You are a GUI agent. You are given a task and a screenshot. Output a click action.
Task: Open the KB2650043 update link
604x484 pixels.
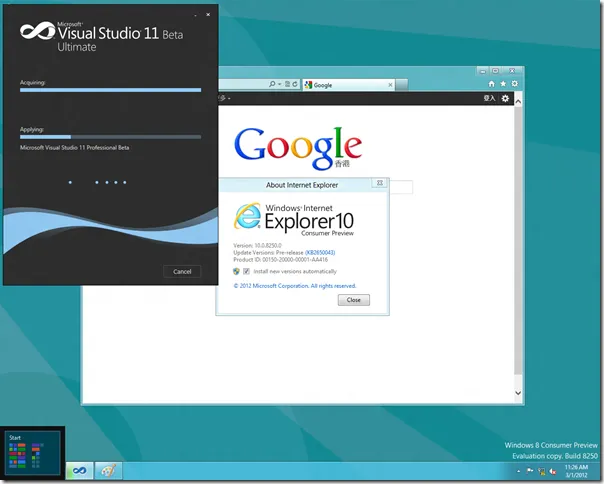tap(320, 252)
